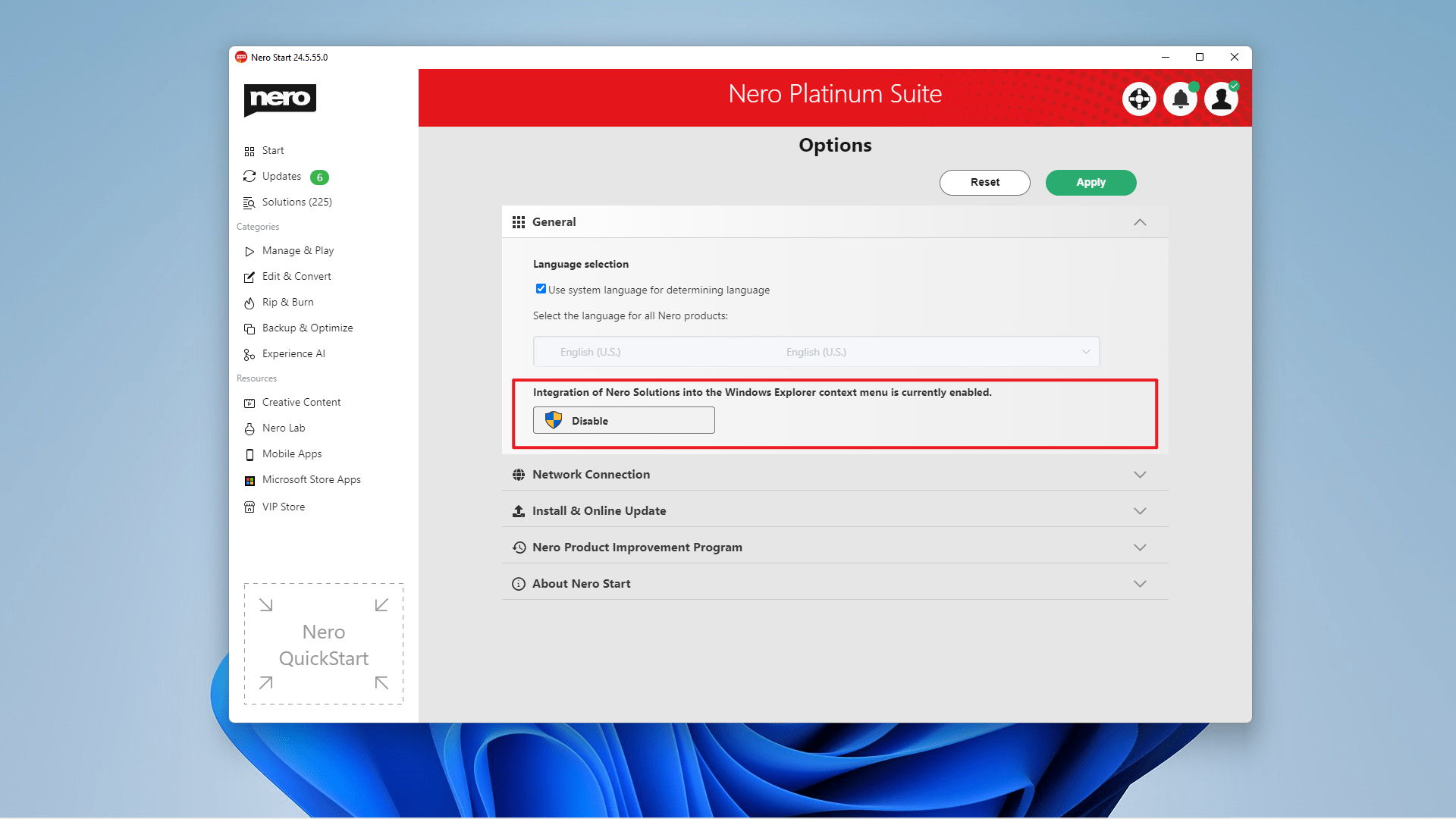Click the Nero QuickStart panel icon
The height and width of the screenshot is (819, 1456).
323,644
